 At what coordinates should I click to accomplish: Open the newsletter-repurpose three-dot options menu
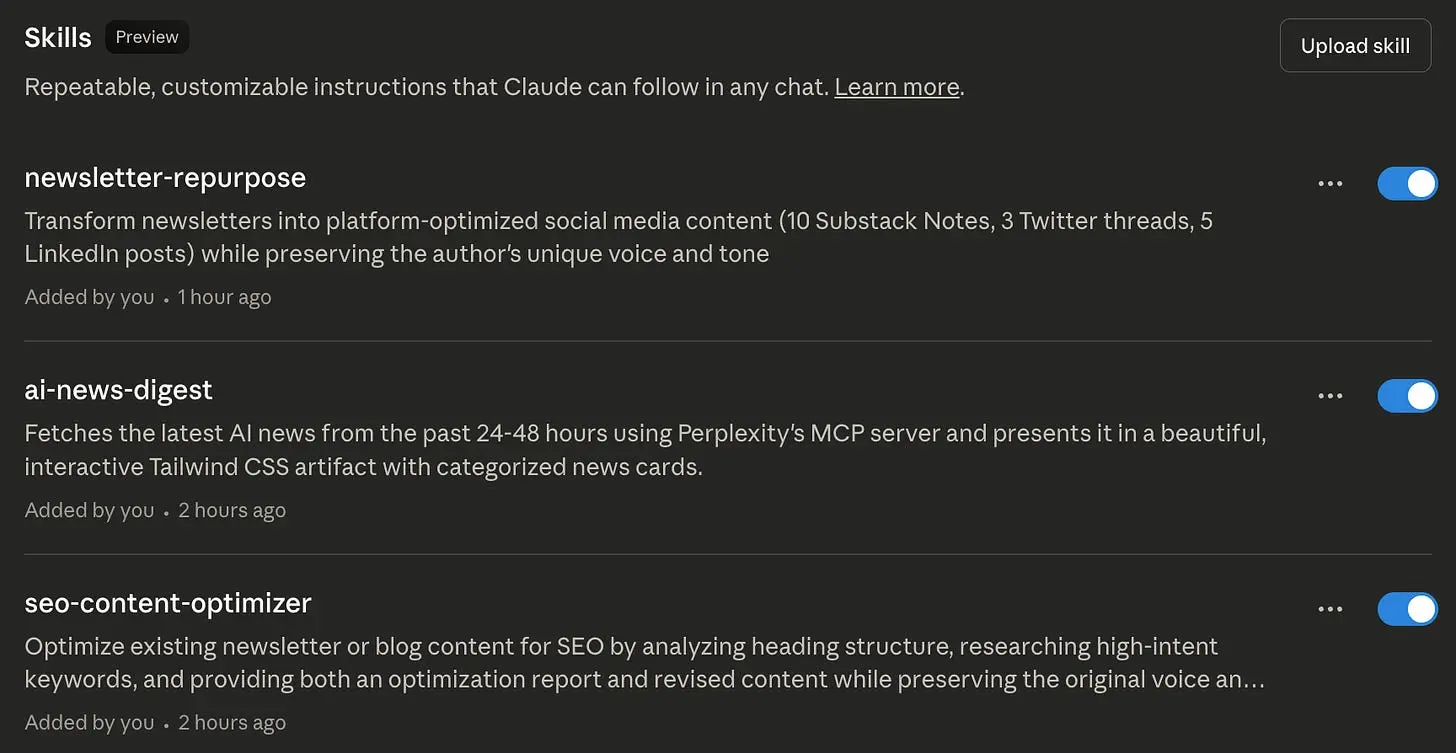pos(1330,184)
